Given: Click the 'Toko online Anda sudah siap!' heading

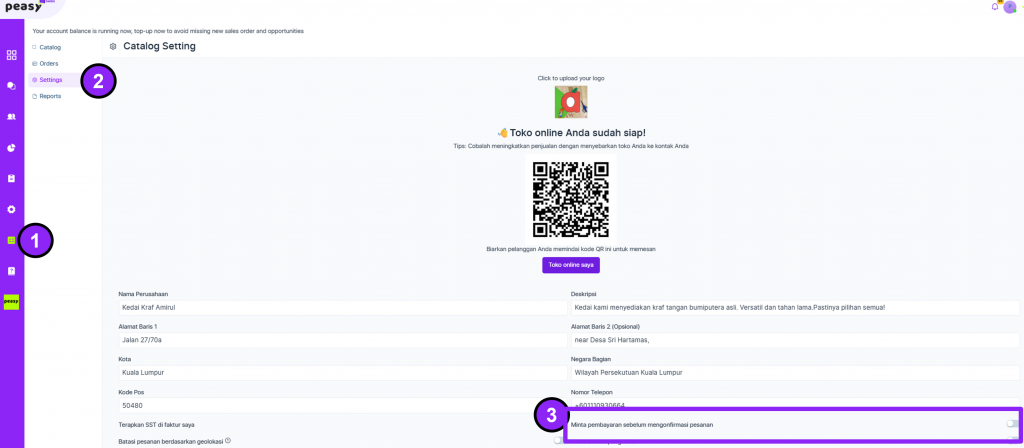Looking at the screenshot, I should [571, 133].
